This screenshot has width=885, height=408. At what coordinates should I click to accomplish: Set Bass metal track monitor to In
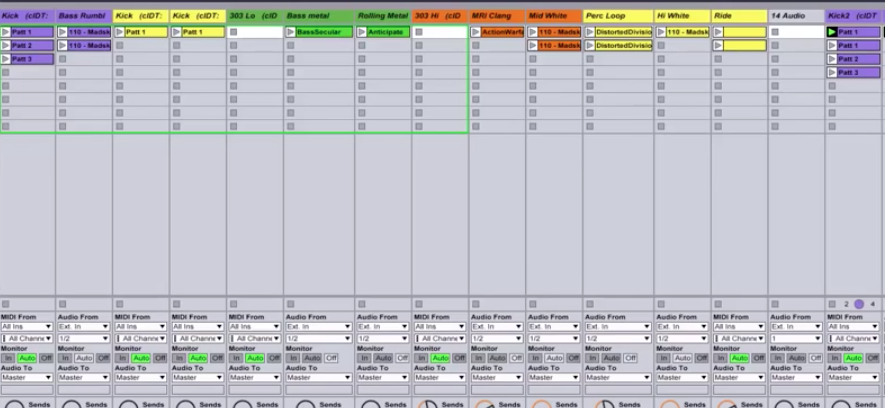[x=293, y=357]
